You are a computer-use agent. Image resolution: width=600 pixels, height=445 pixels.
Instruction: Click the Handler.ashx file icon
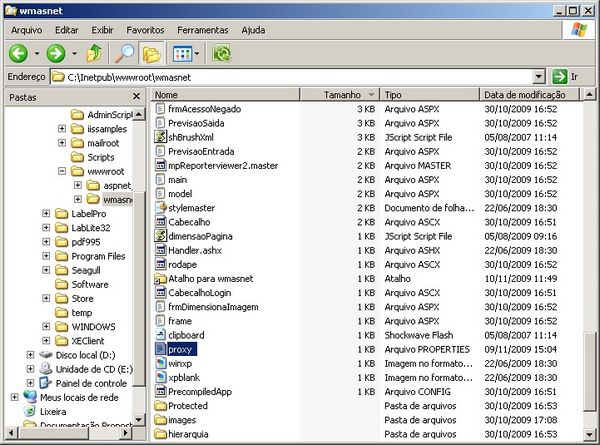[x=160, y=250]
